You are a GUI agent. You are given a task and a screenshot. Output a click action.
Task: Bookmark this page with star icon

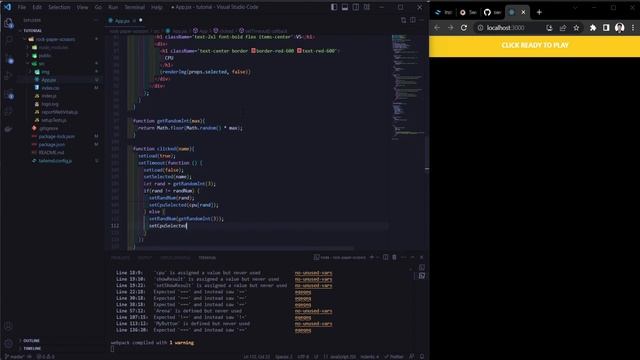pyautogui.click(x=576, y=28)
